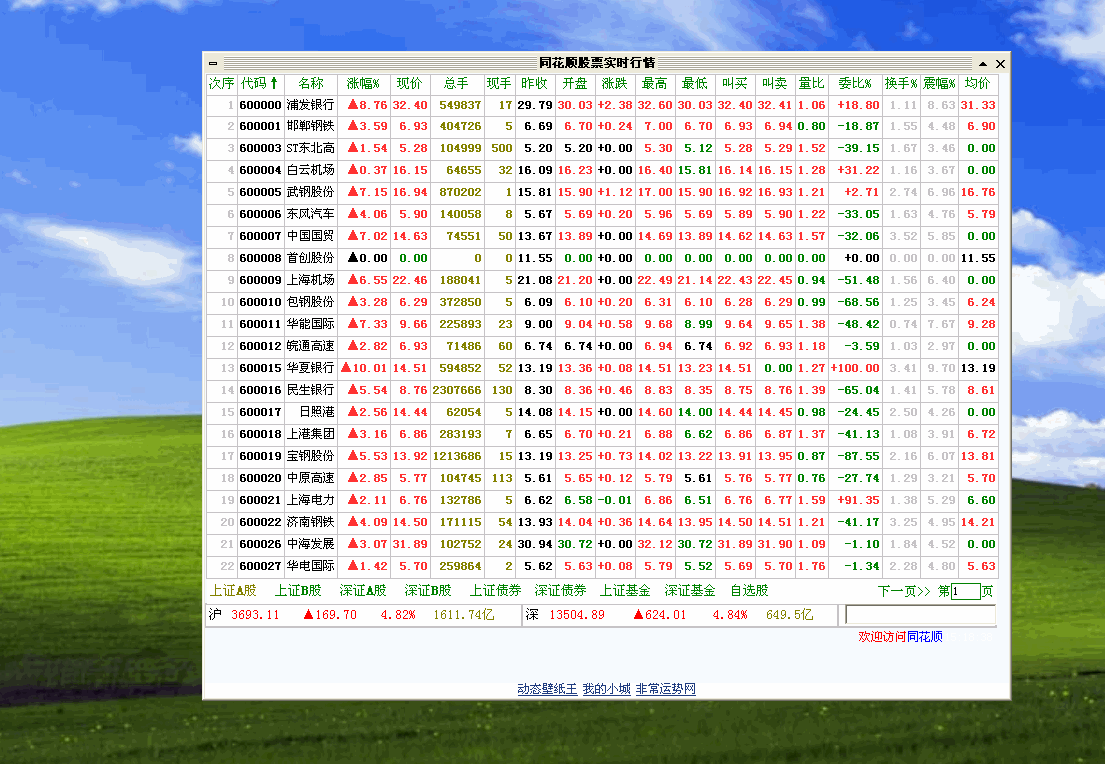The image size is (1105, 764).
Task: Select stock code 600005
Action: [260, 192]
